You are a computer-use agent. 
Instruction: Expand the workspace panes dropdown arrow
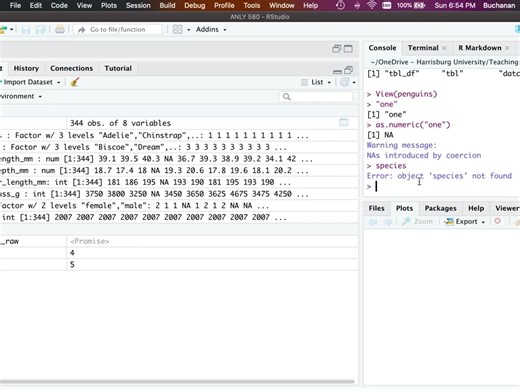point(189,30)
